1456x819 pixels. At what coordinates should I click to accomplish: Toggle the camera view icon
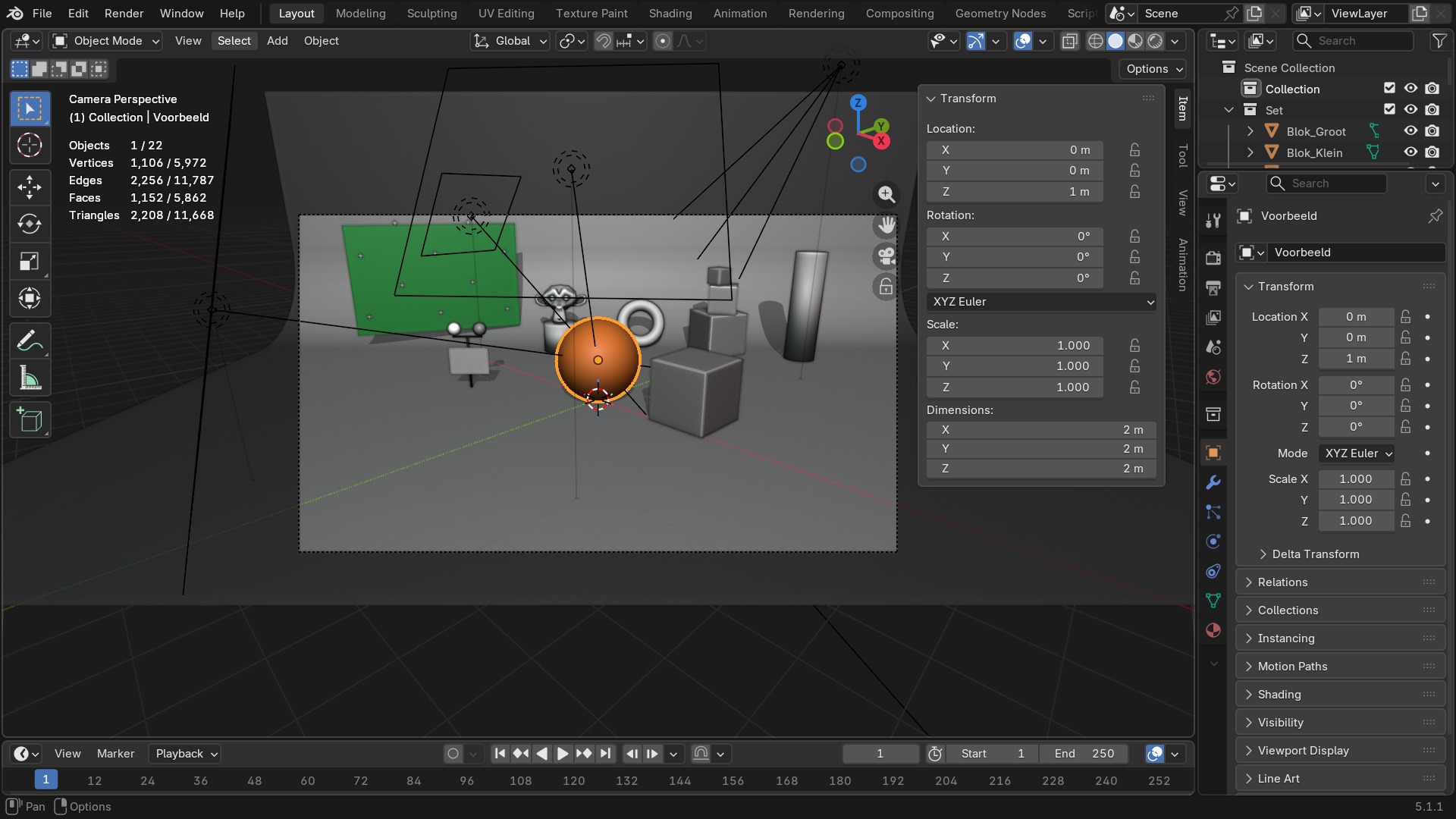coord(886,256)
